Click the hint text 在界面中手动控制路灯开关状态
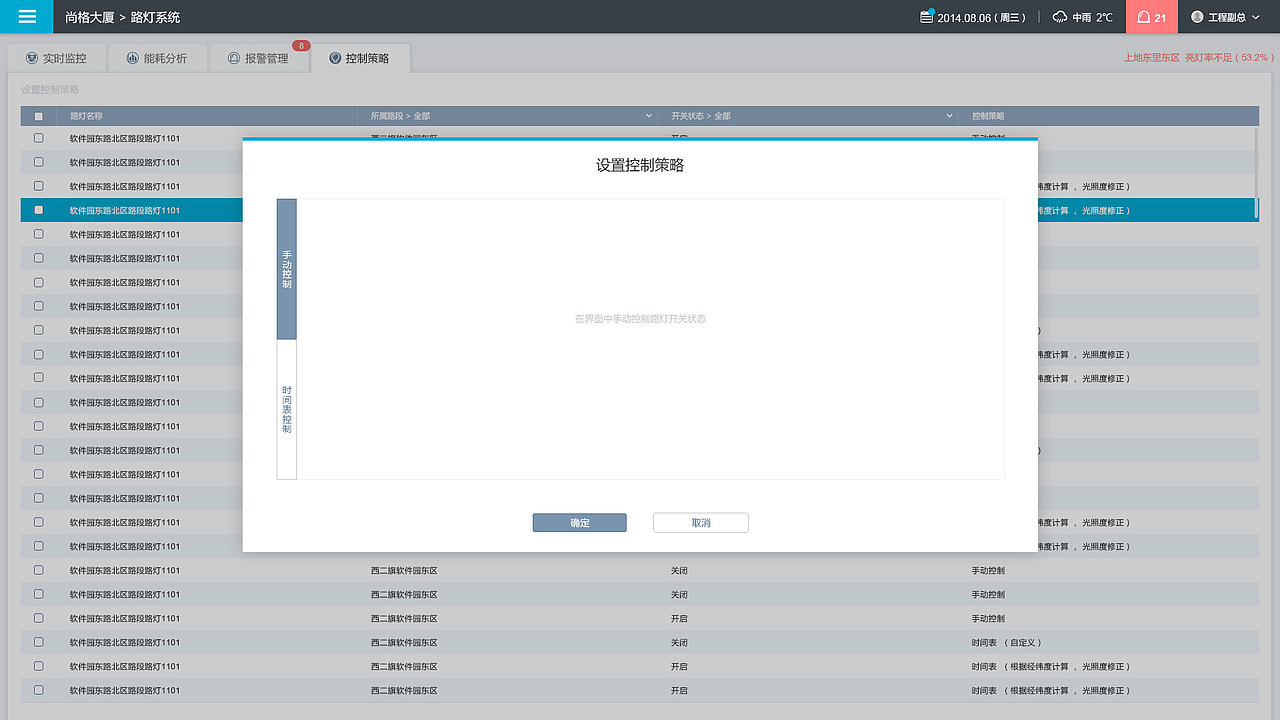The width and height of the screenshot is (1280, 720). [x=641, y=319]
